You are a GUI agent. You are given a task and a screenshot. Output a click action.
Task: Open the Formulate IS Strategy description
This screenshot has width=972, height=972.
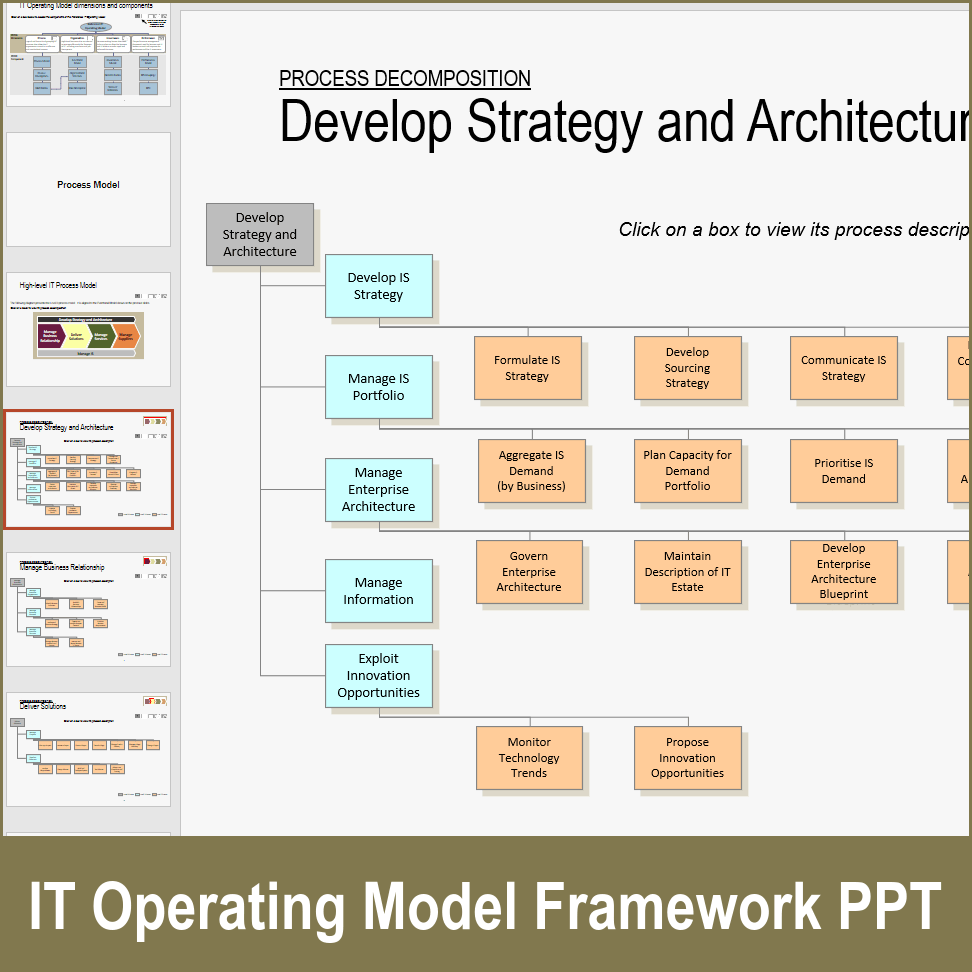tap(528, 367)
